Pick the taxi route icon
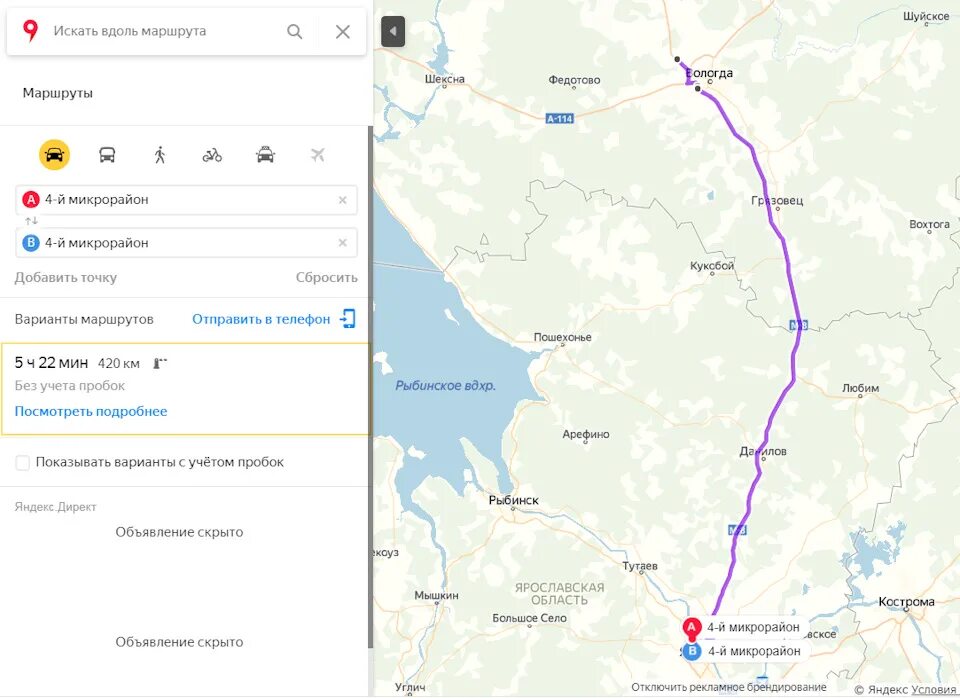 coord(265,154)
